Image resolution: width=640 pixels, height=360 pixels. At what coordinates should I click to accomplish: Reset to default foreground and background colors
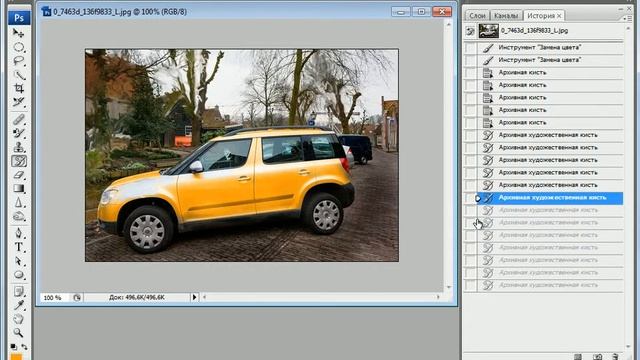[x=13, y=347]
